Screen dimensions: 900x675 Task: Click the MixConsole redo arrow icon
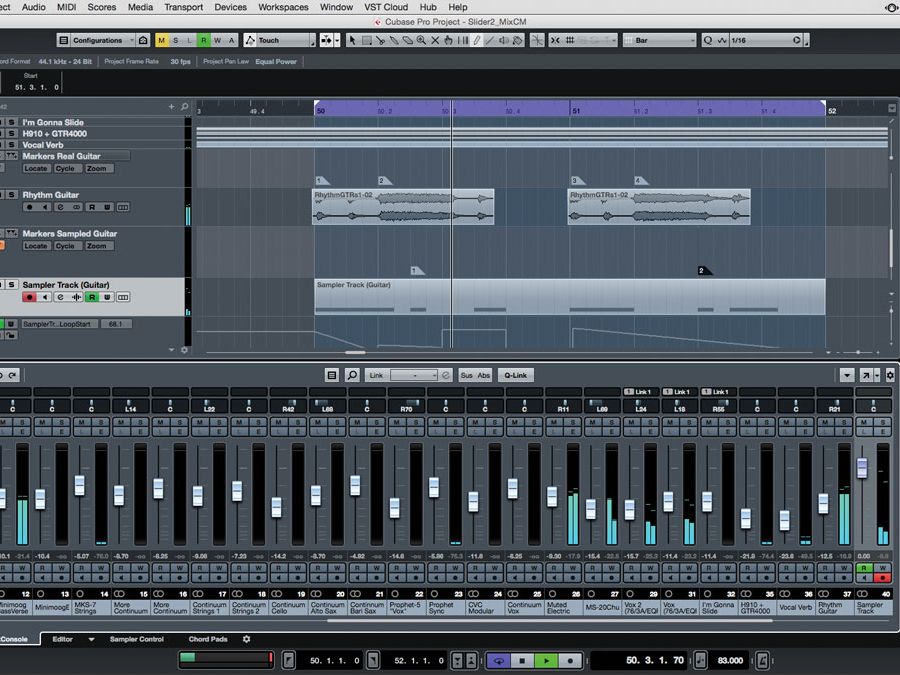tap(13, 375)
